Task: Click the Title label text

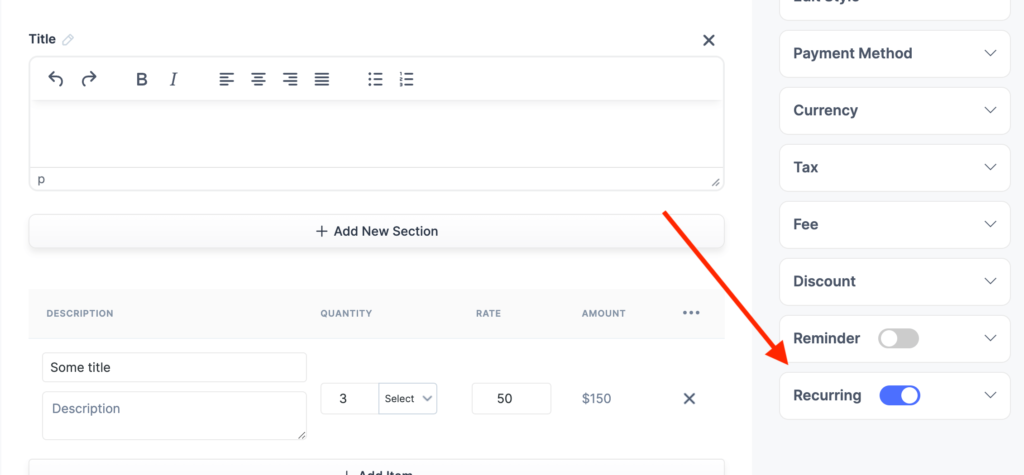Action: point(42,39)
